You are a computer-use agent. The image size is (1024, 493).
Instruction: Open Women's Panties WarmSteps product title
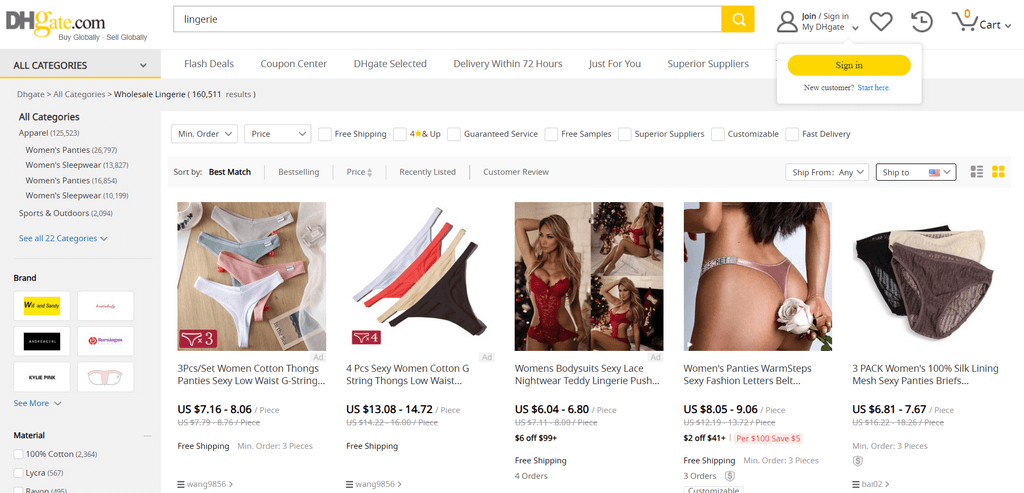pyautogui.click(x=747, y=374)
